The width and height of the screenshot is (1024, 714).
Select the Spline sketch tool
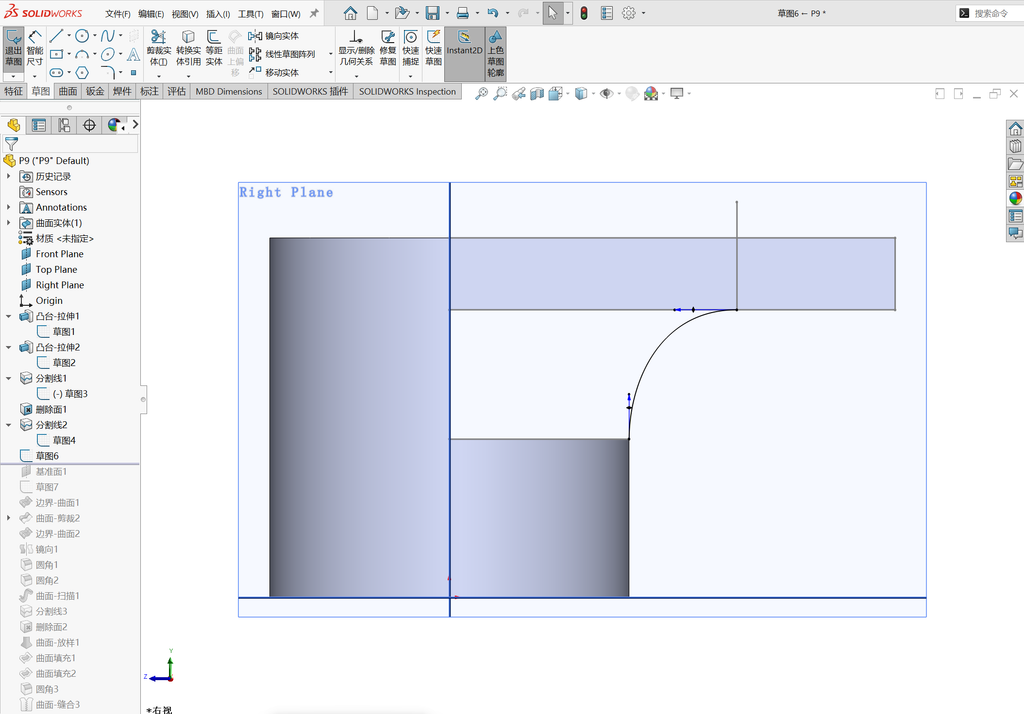tap(108, 36)
